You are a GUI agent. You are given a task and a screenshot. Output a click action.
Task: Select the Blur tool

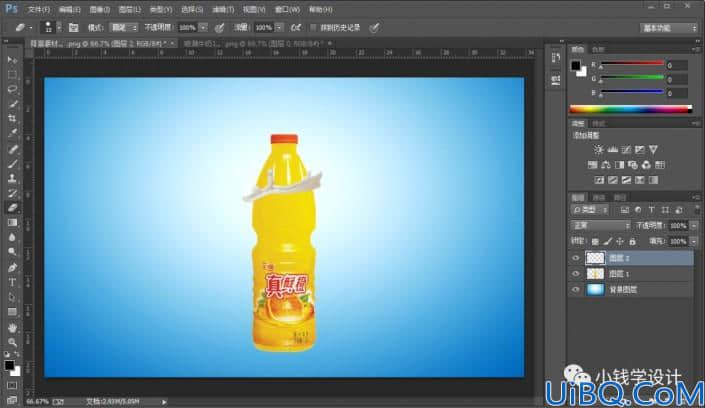click(x=12, y=238)
